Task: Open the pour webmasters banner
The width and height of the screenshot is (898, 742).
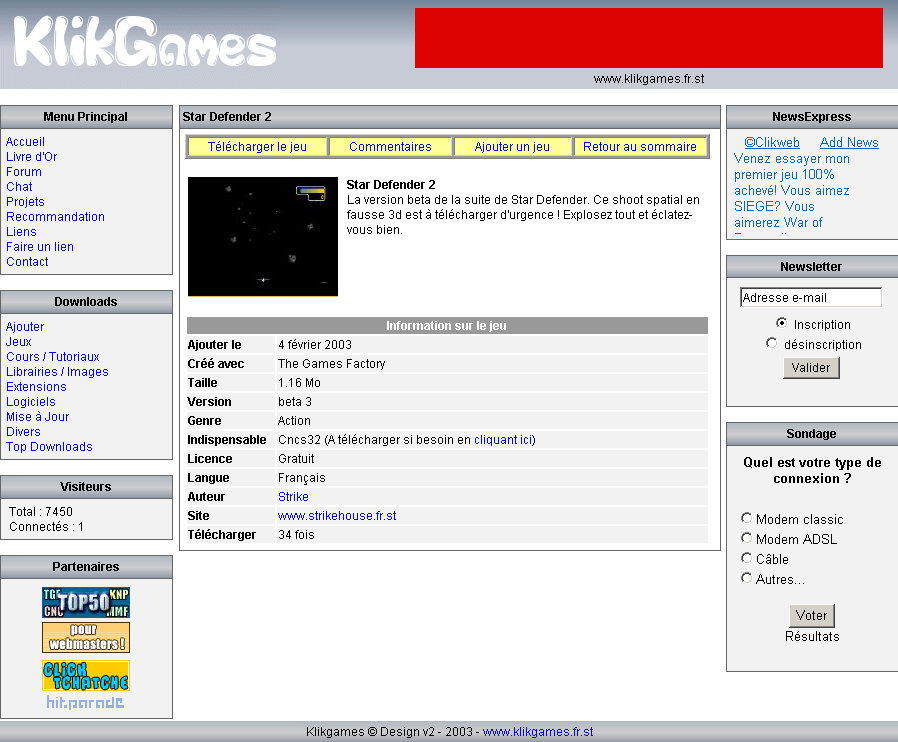Action: point(86,637)
